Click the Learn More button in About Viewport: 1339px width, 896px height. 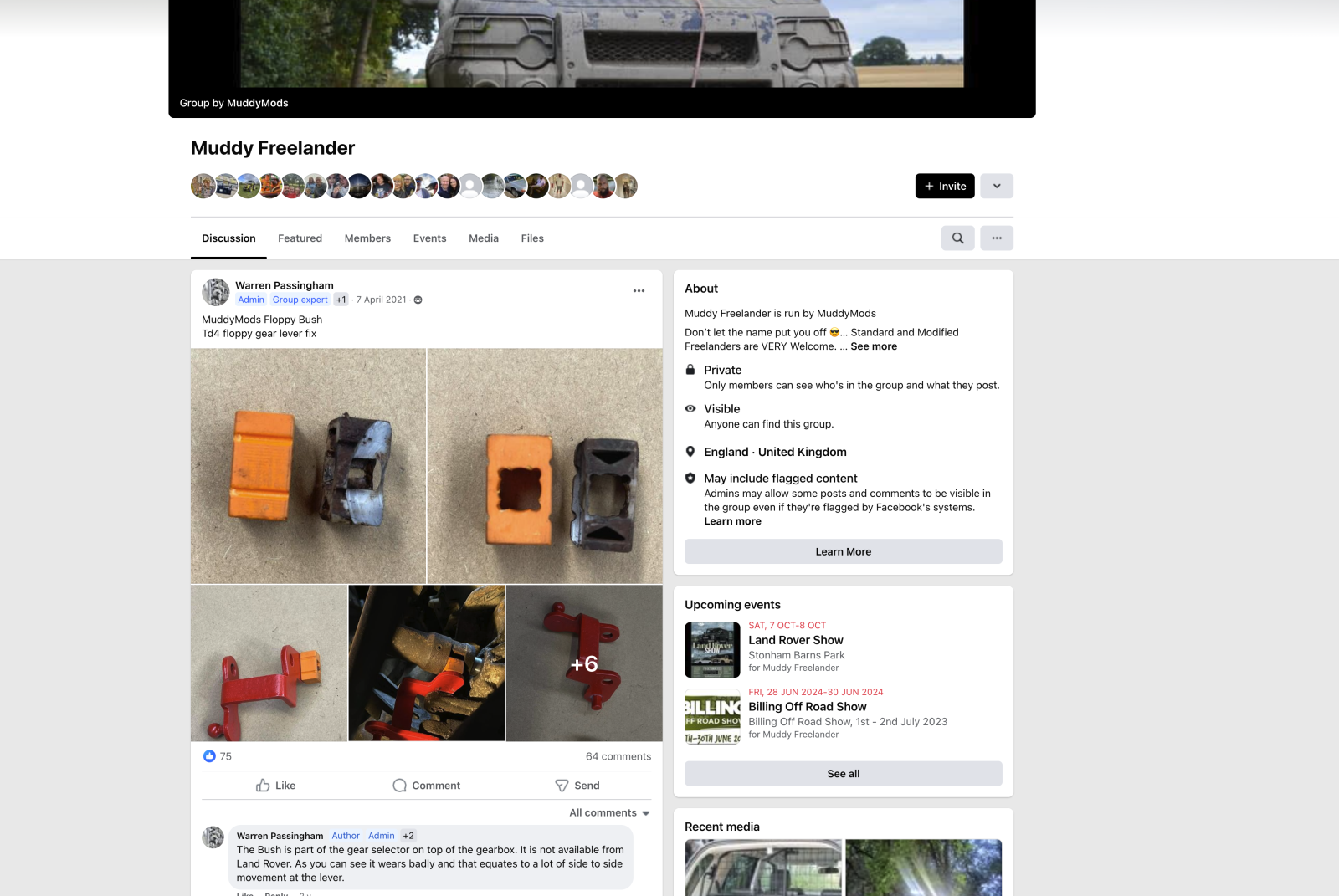coord(844,552)
